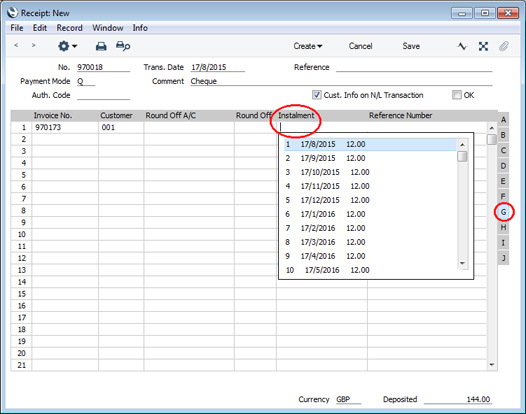Go to next record arrow
Screen dimensions: 526x414
[x=33, y=45]
